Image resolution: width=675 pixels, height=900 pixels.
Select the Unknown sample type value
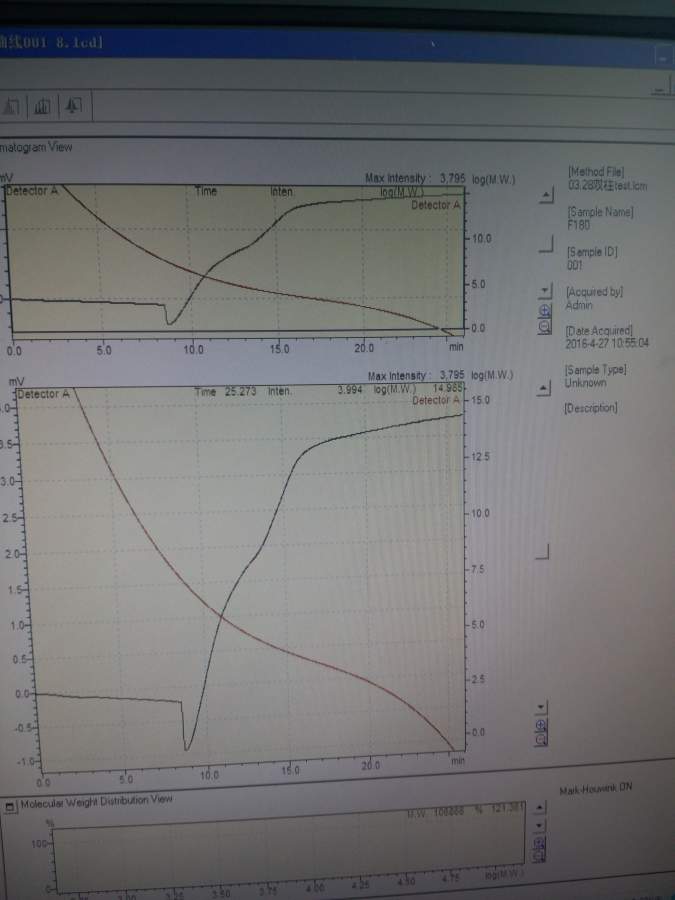coord(585,382)
